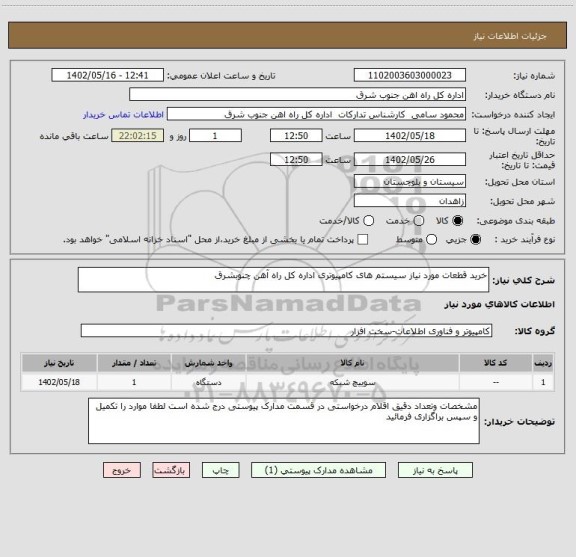Click the شماره نیاز field 1102003603000023
Viewport: 576px width, 557px height.
[x=410, y=75]
